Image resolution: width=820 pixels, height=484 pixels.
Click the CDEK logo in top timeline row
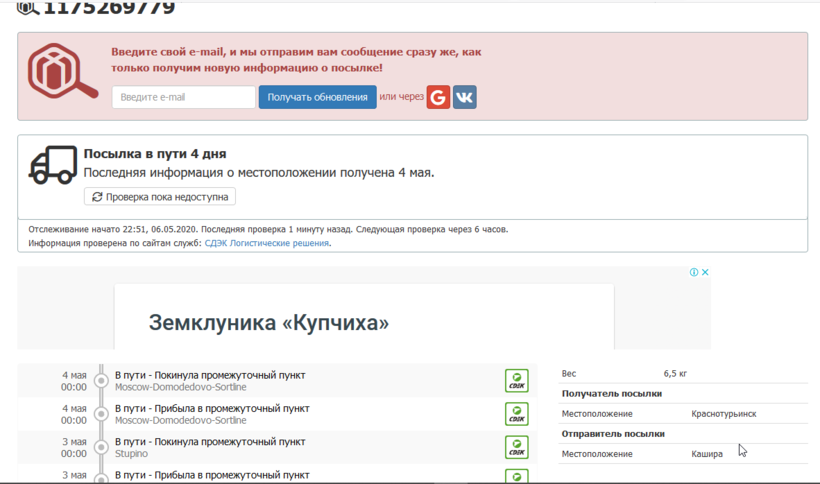pos(516,381)
